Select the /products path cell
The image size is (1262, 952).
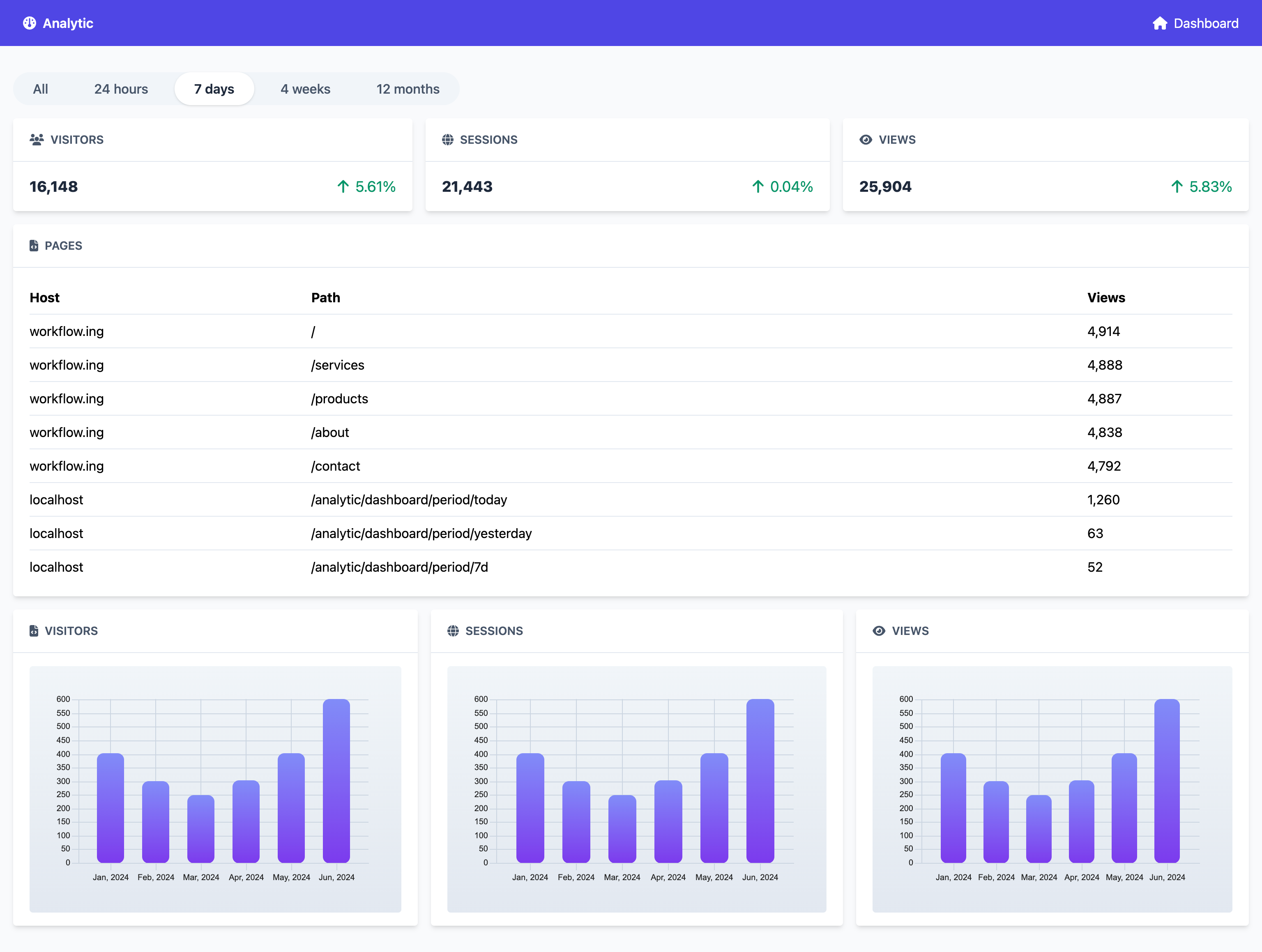[340, 399]
